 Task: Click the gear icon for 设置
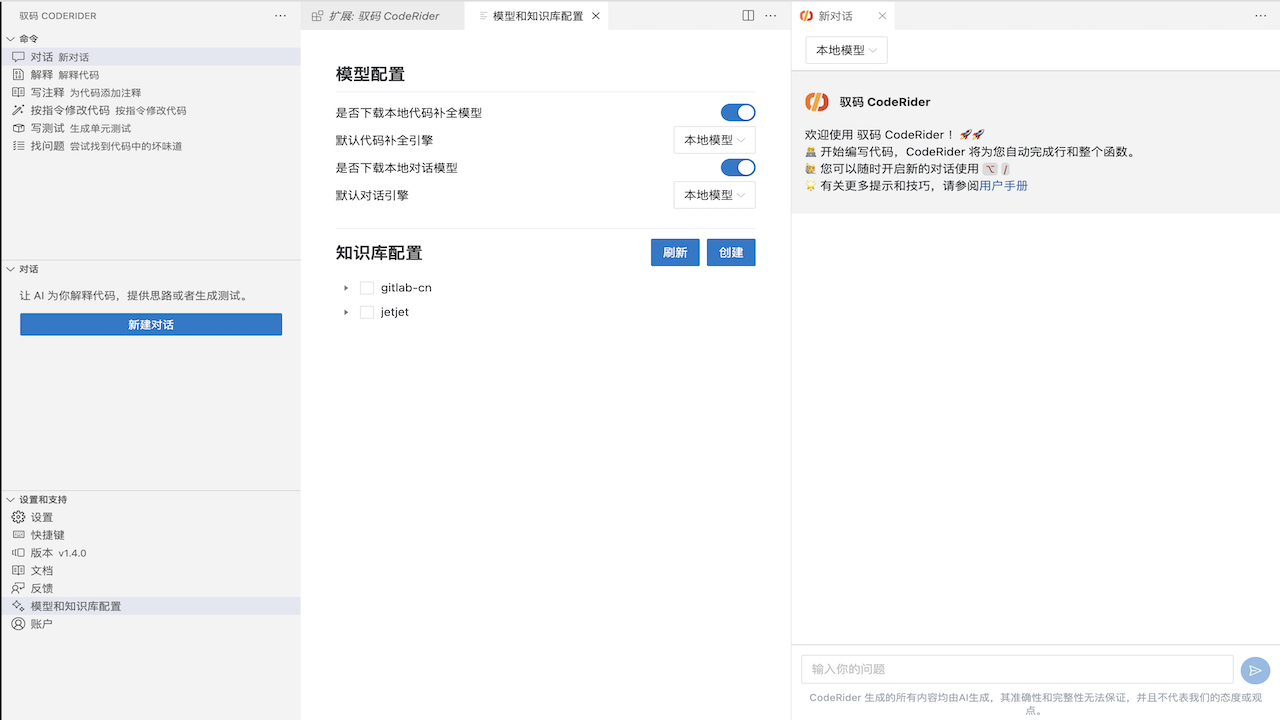(x=18, y=517)
